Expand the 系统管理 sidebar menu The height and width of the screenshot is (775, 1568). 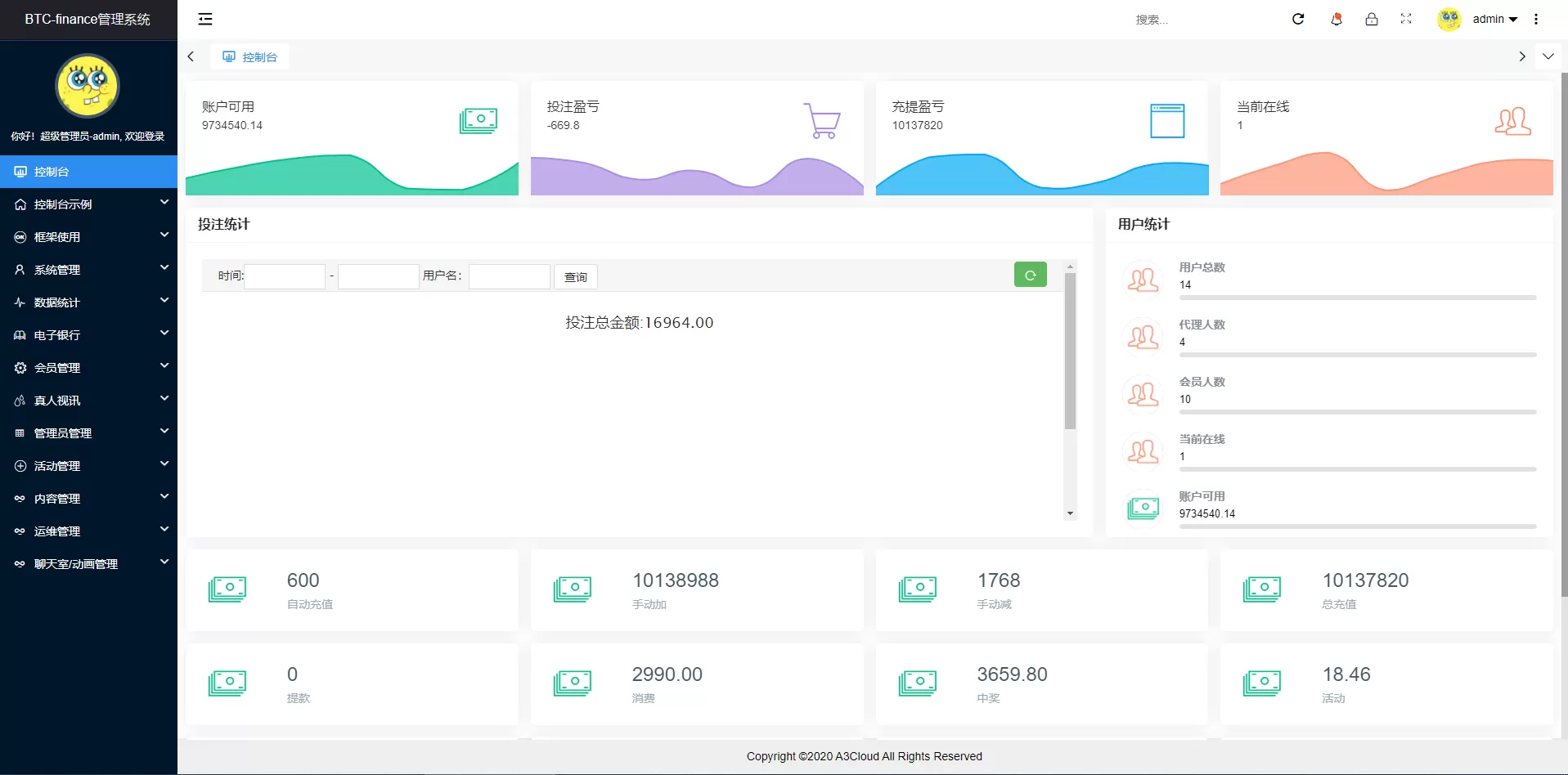click(88, 270)
